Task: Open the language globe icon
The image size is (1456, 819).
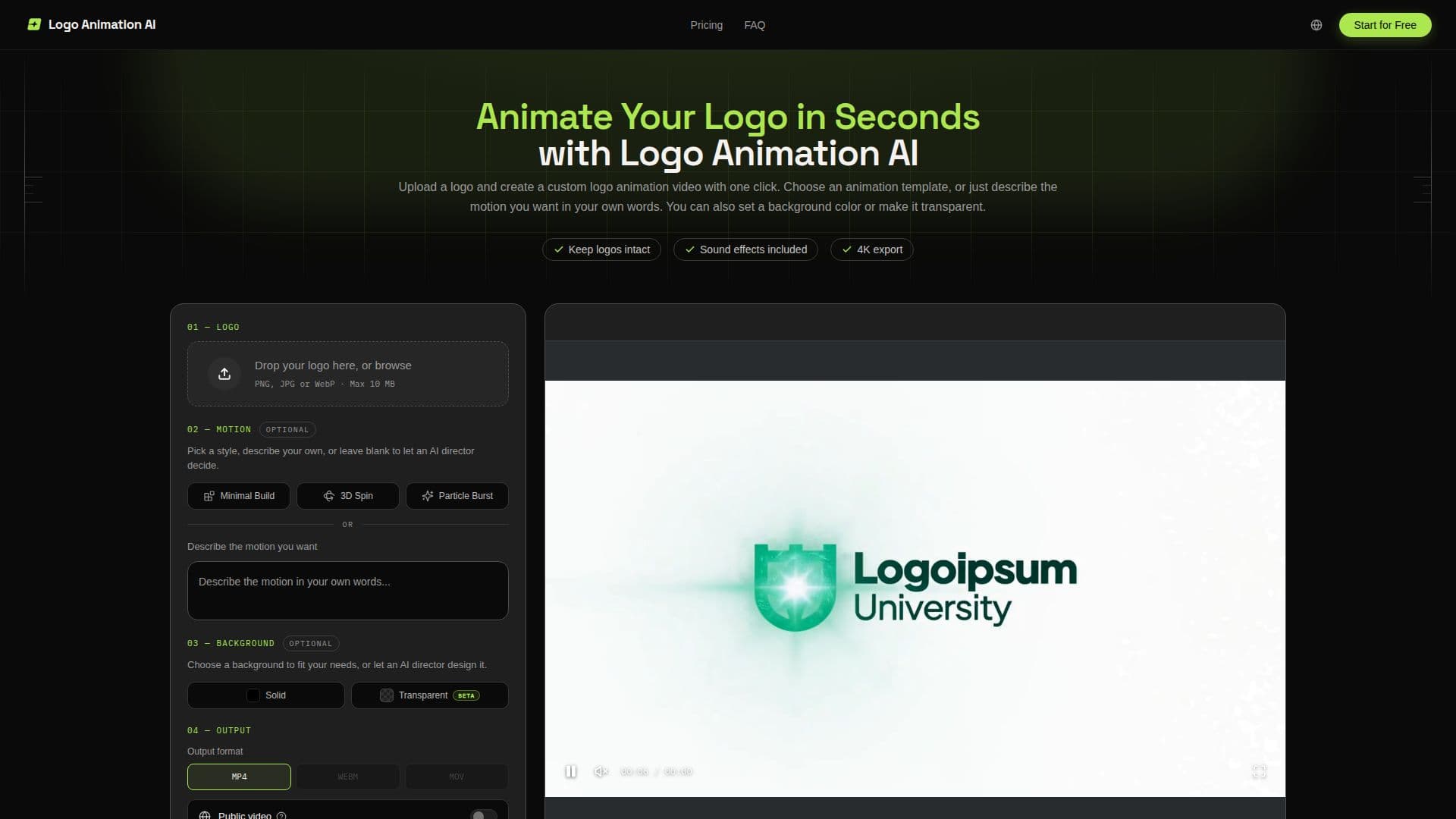Action: click(x=1316, y=25)
